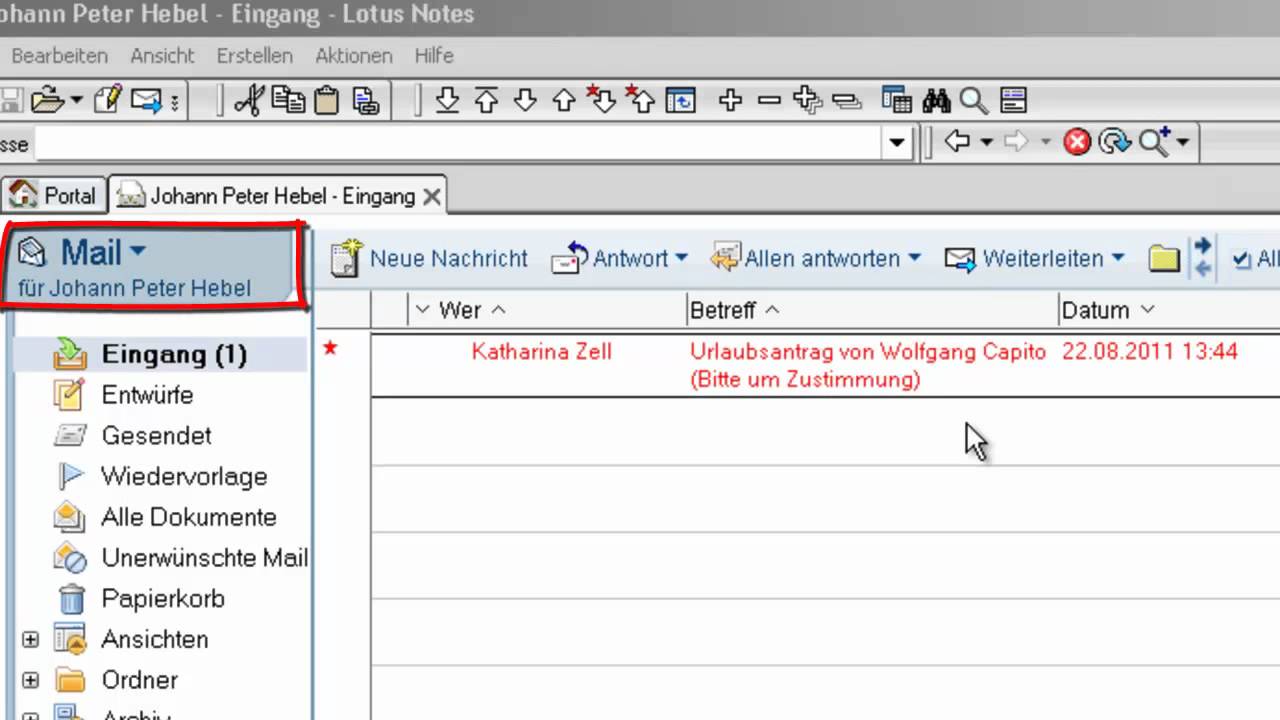The width and height of the screenshot is (1280, 720).
Task: Click inside the address input field
Action: (x=459, y=143)
